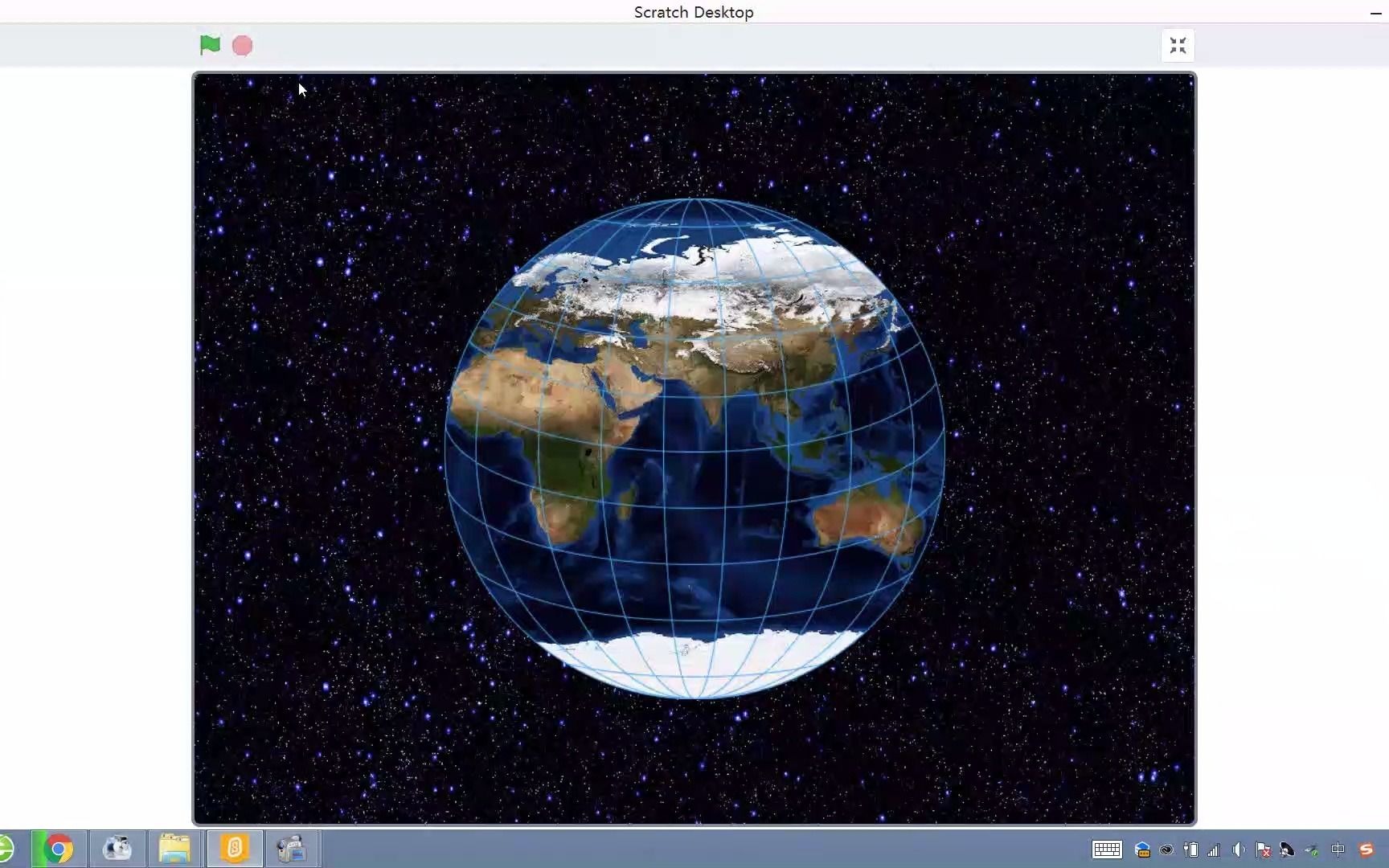Open the on-screen keyboard tray icon
Viewport: 1389px width, 868px height.
(x=1107, y=850)
